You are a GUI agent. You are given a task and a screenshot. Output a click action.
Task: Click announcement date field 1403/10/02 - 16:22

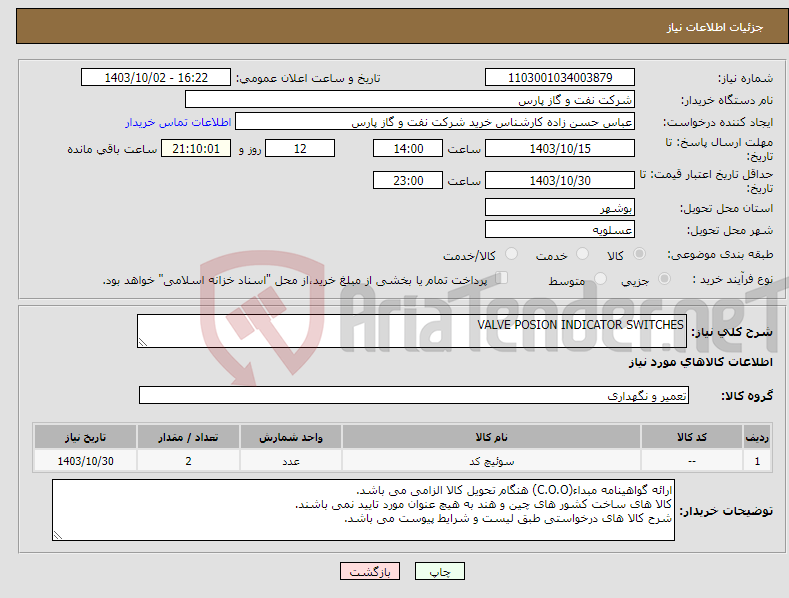155,78
